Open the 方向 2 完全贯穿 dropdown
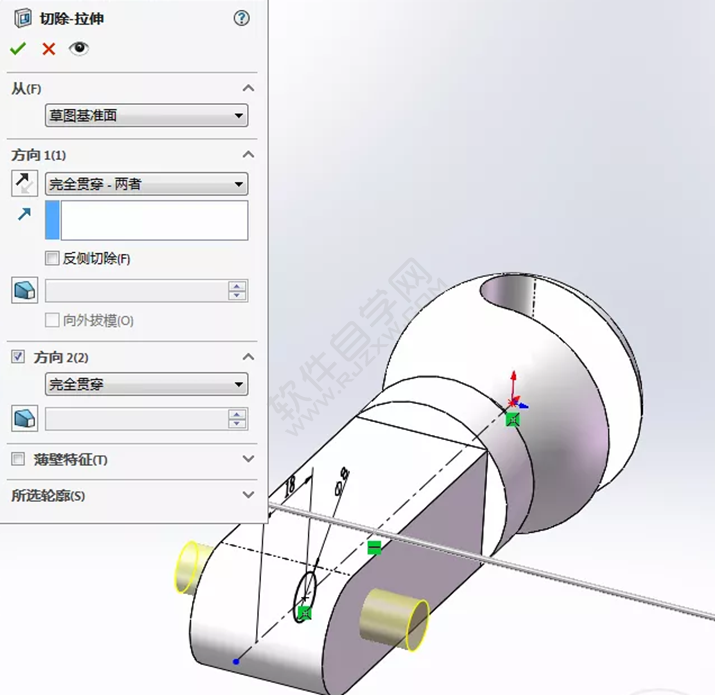Screen dimensions: 715x695 tap(146, 384)
